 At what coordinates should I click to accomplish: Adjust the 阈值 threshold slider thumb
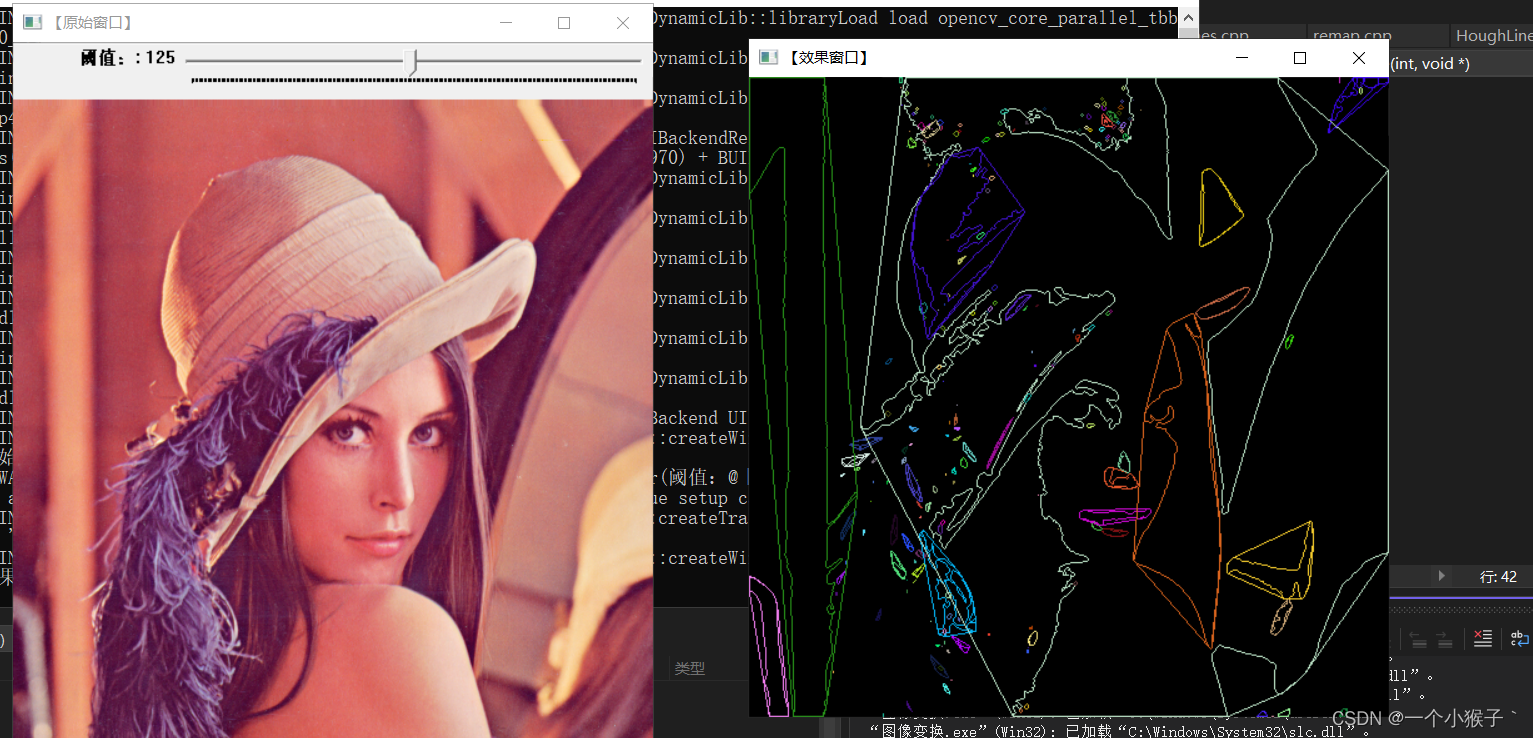pyautogui.click(x=410, y=62)
